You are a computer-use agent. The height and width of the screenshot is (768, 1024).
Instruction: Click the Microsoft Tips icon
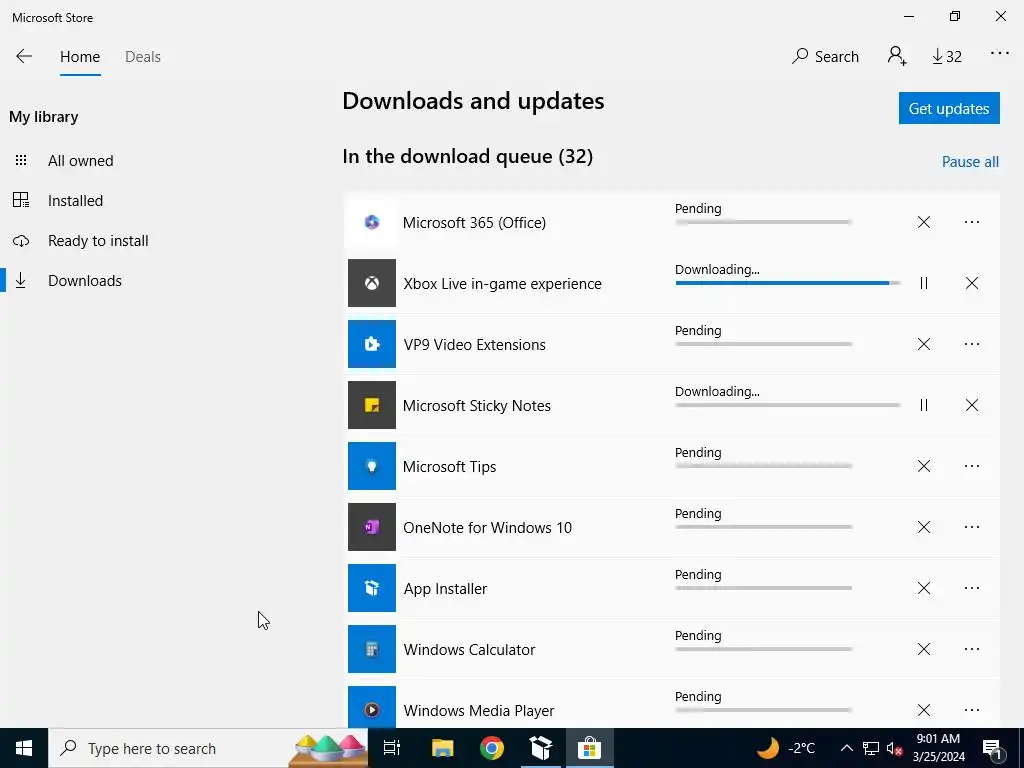(x=372, y=466)
